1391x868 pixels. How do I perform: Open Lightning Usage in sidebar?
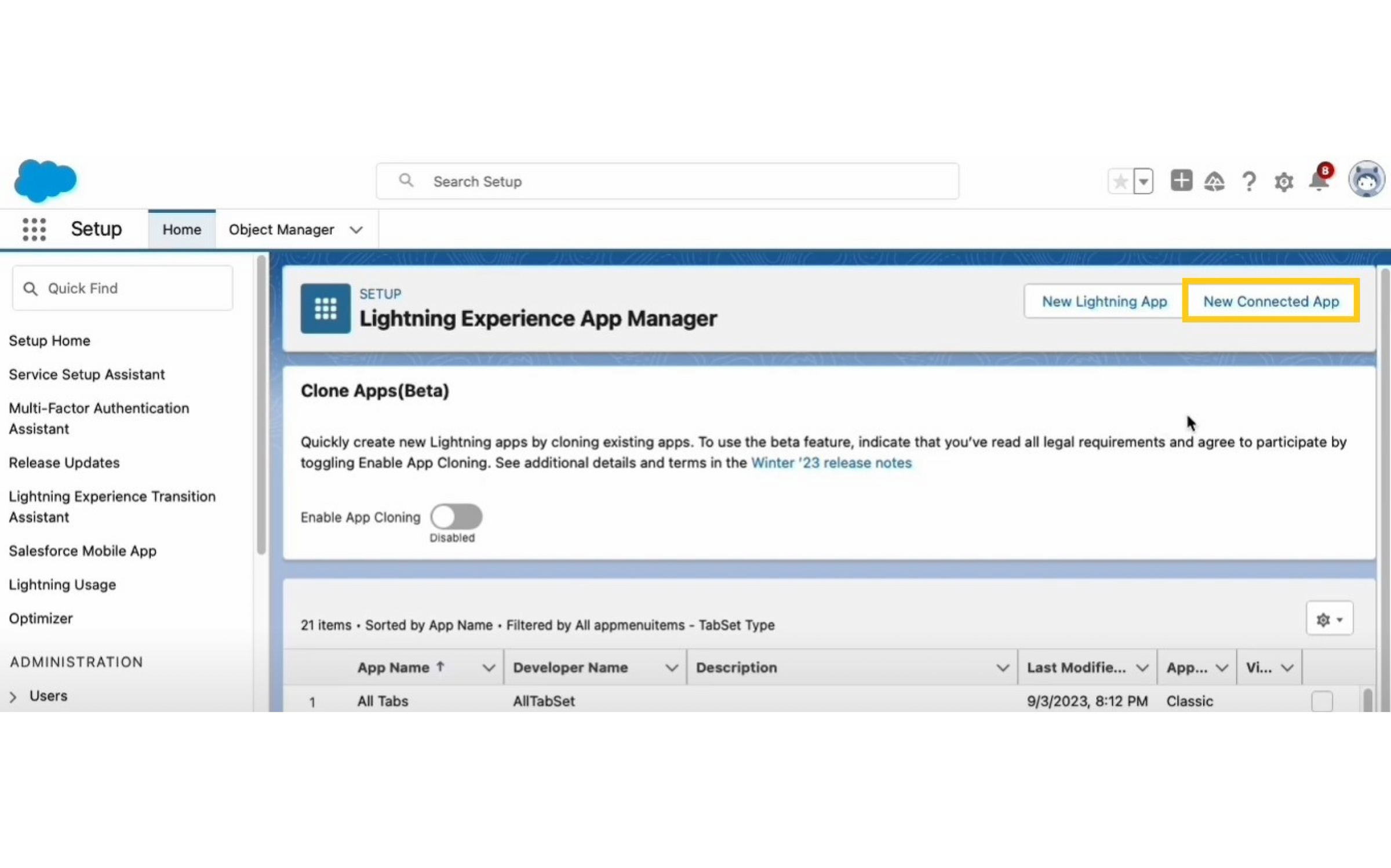pos(63,585)
